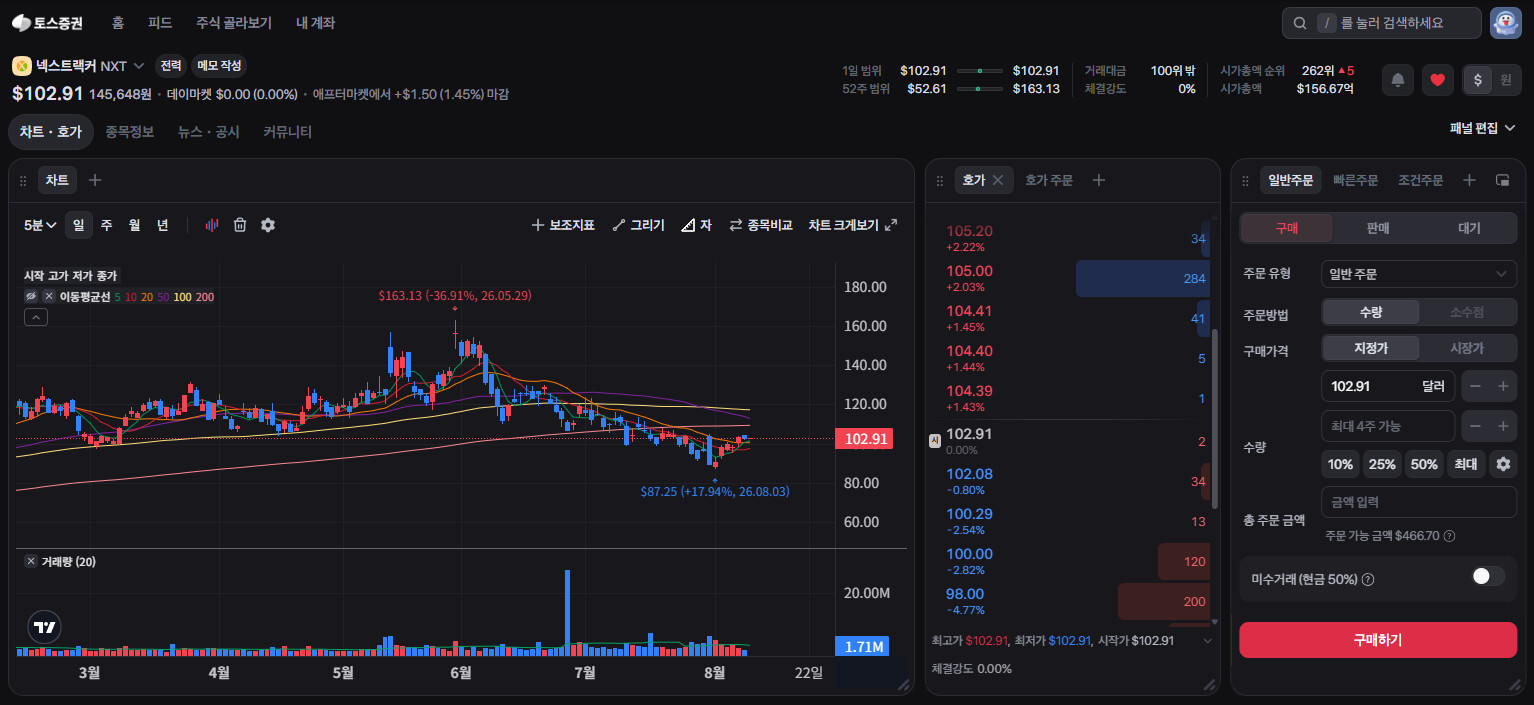The image size is (1534, 705).
Task: Select the 판매 tab in order panel
Action: coord(1379,228)
